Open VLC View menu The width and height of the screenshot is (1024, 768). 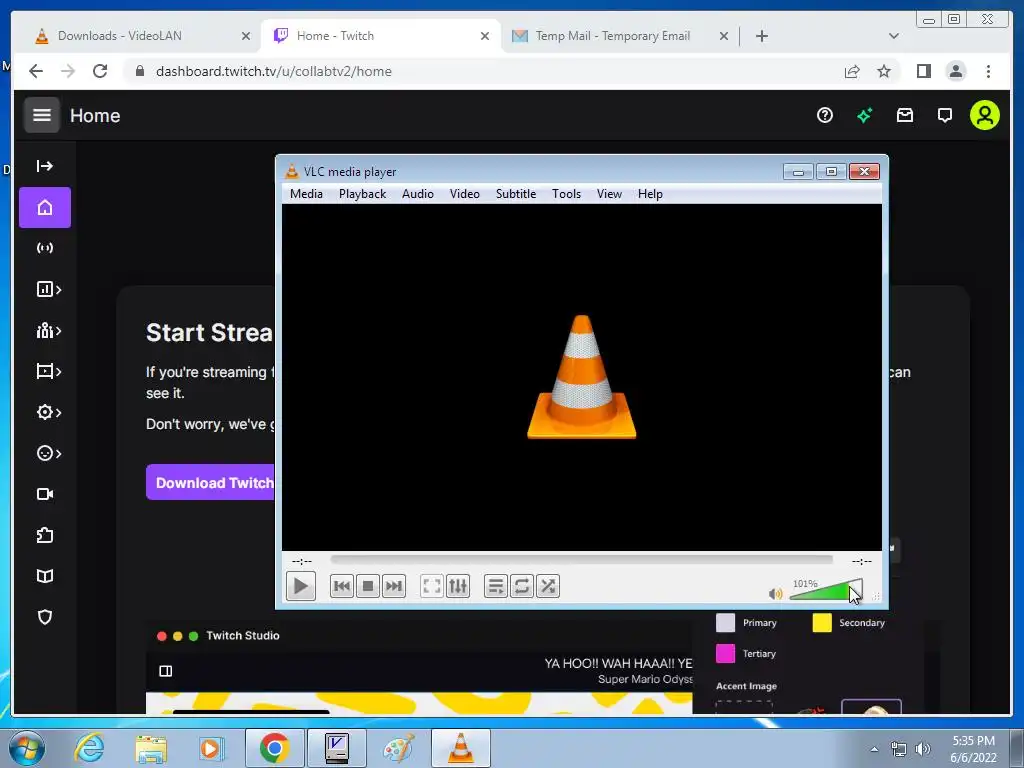(609, 194)
